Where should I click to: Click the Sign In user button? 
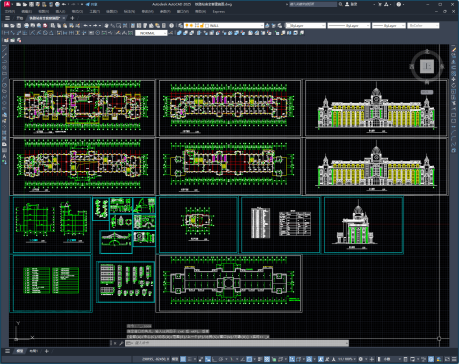[351, 4]
